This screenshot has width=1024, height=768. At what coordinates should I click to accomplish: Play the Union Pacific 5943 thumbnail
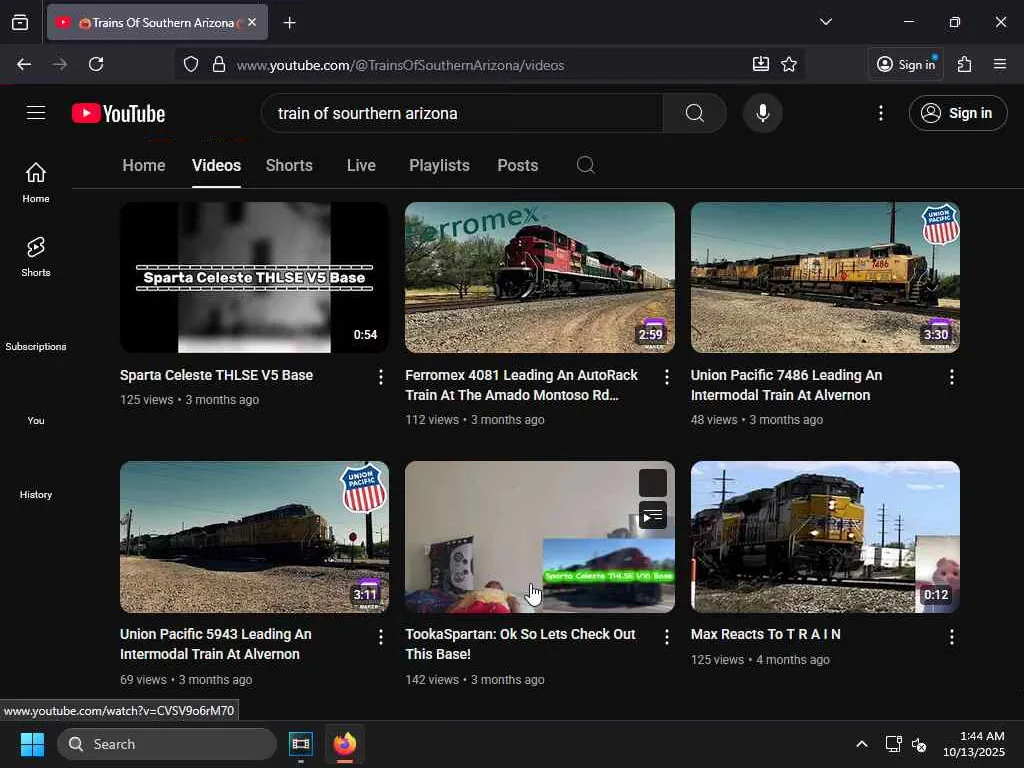click(254, 537)
